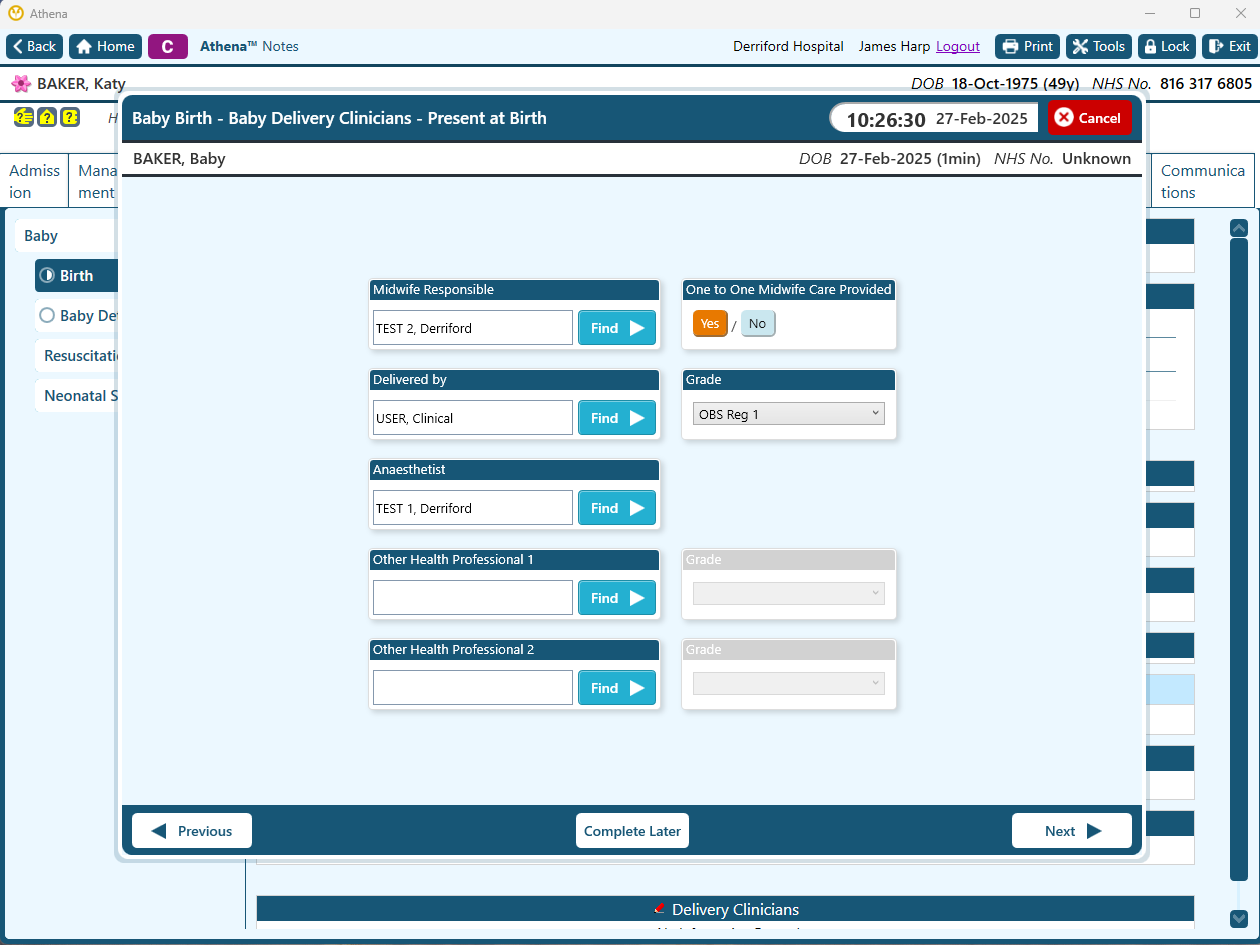Click the scrollbar up arrow
The image size is (1260, 945).
coord(1239,228)
